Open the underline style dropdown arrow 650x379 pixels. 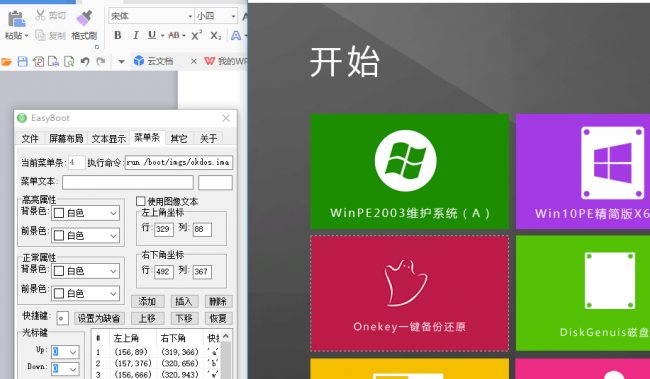(x=162, y=36)
